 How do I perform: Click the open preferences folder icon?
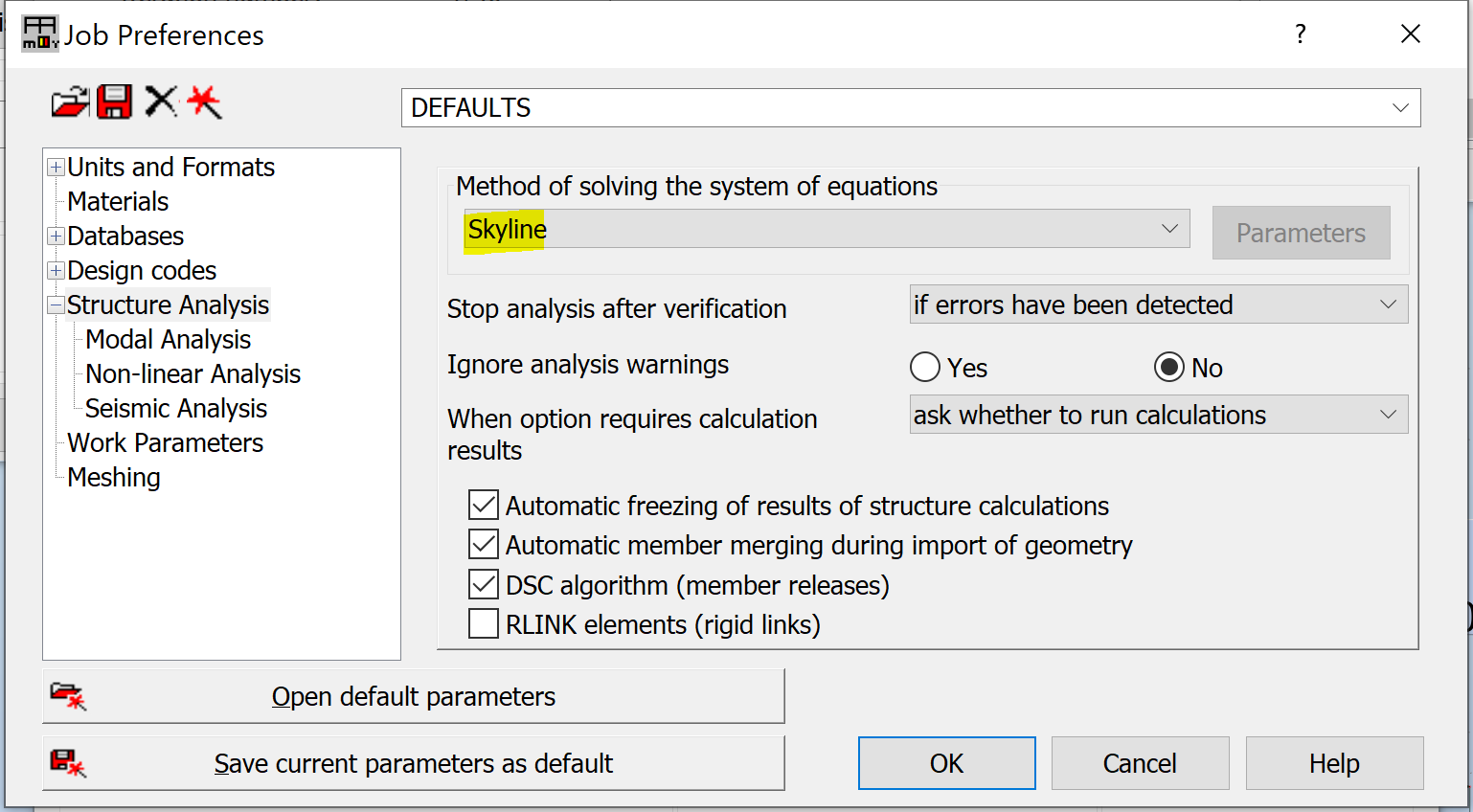pyautogui.click(x=67, y=103)
